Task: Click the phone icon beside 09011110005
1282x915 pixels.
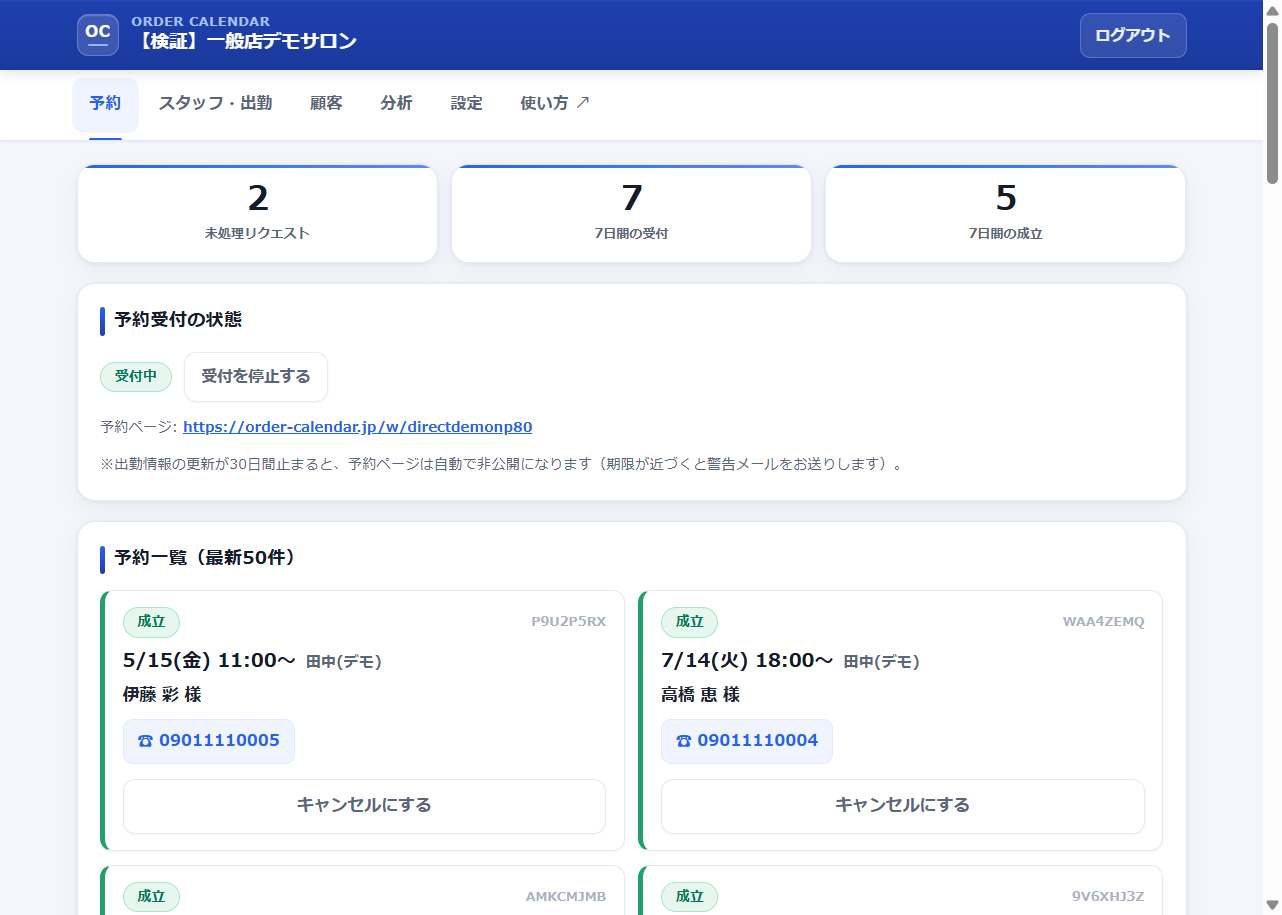Action: click(x=146, y=741)
